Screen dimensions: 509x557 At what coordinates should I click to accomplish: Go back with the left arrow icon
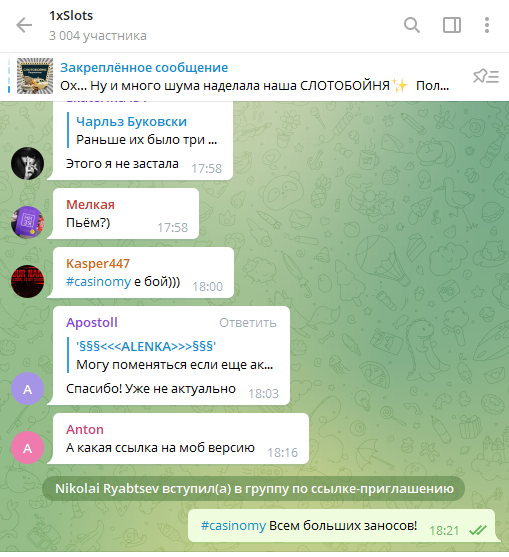coord(24,25)
